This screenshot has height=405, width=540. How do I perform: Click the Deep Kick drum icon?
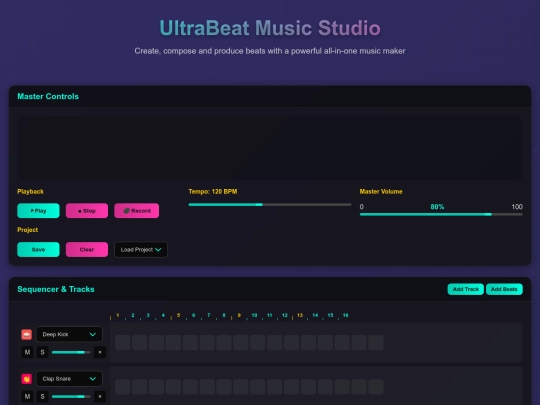[27, 334]
